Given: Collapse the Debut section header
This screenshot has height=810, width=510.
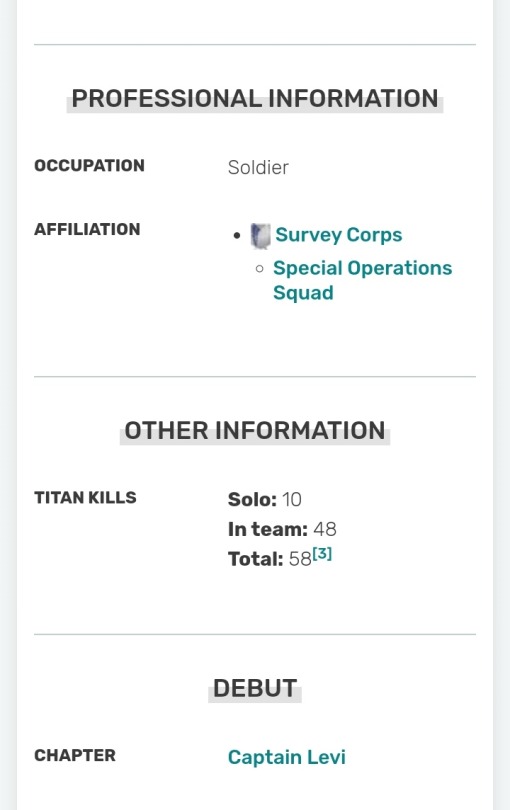Looking at the screenshot, I should coord(255,689).
